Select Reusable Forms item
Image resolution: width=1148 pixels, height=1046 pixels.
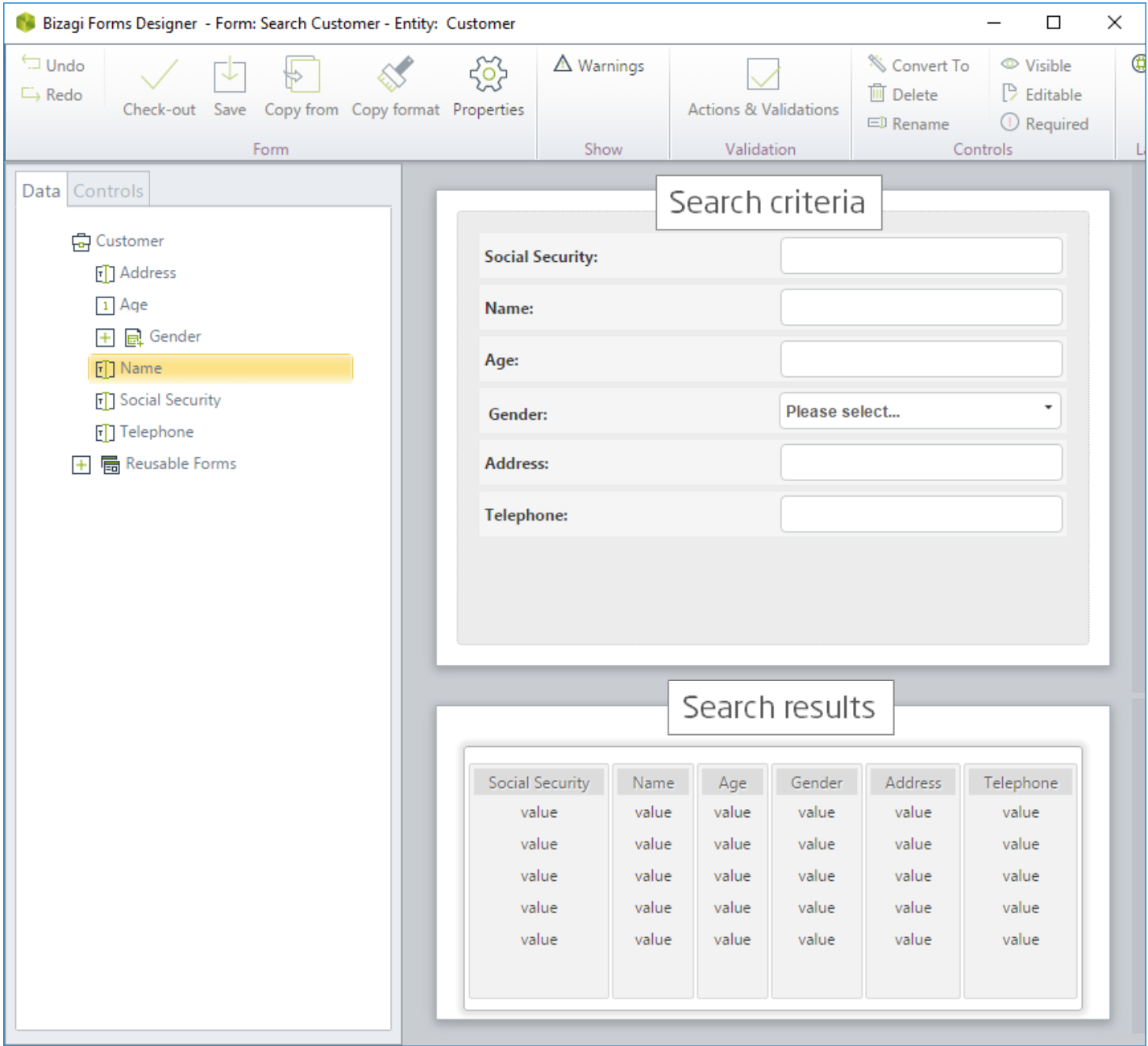click(x=168, y=464)
